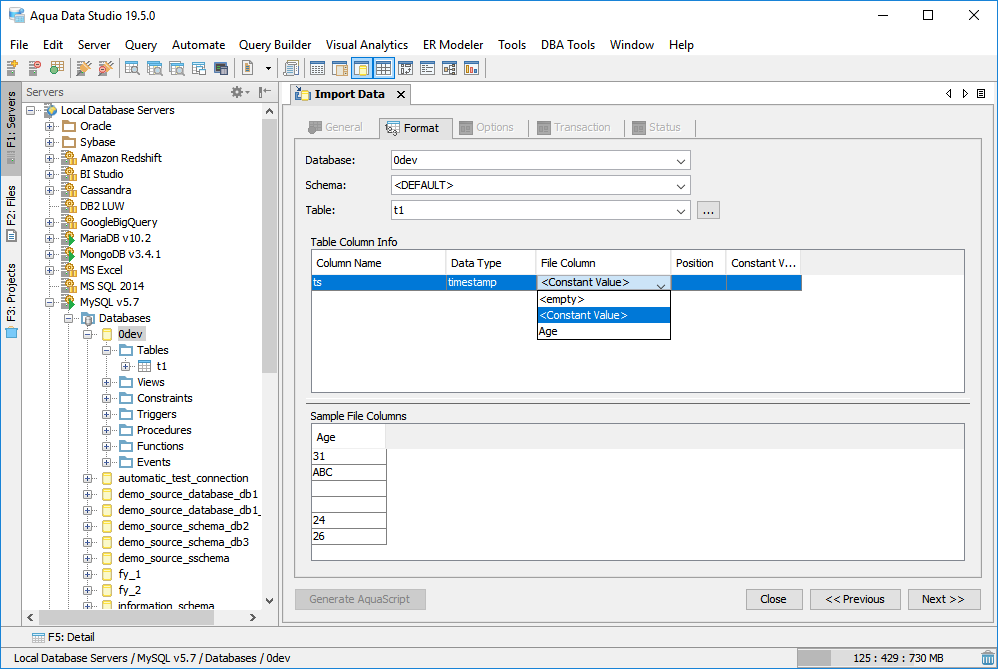This screenshot has height=669, width=998.
Task: Click the new document toolbar icon
Action: 248,68
